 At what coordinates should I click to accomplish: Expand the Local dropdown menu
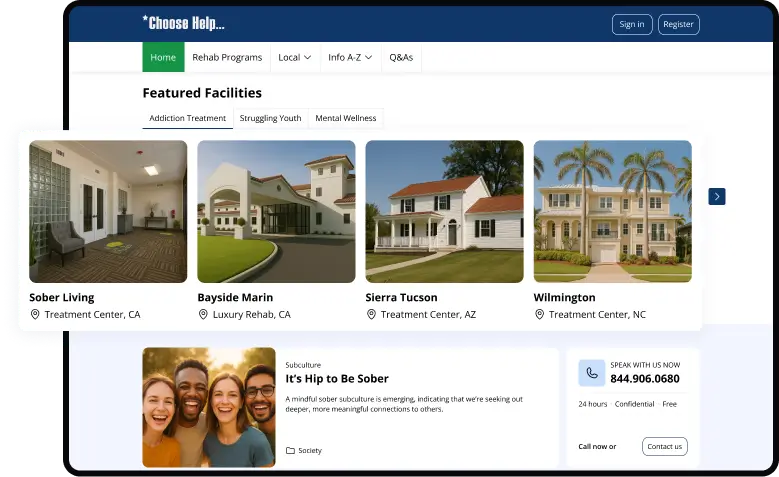[295, 58]
